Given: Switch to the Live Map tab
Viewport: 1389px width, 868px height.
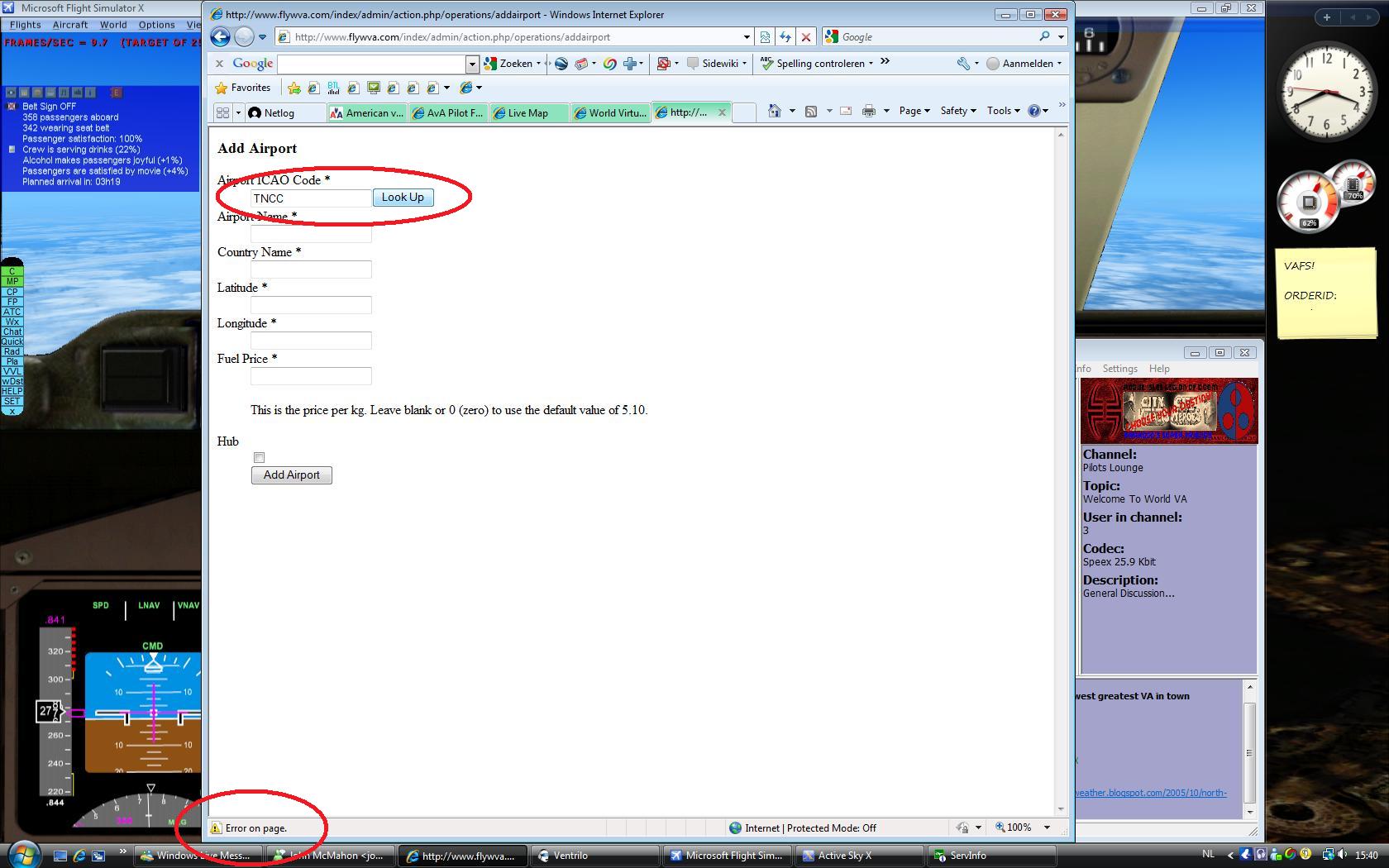Looking at the screenshot, I should [x=529, y=113].
